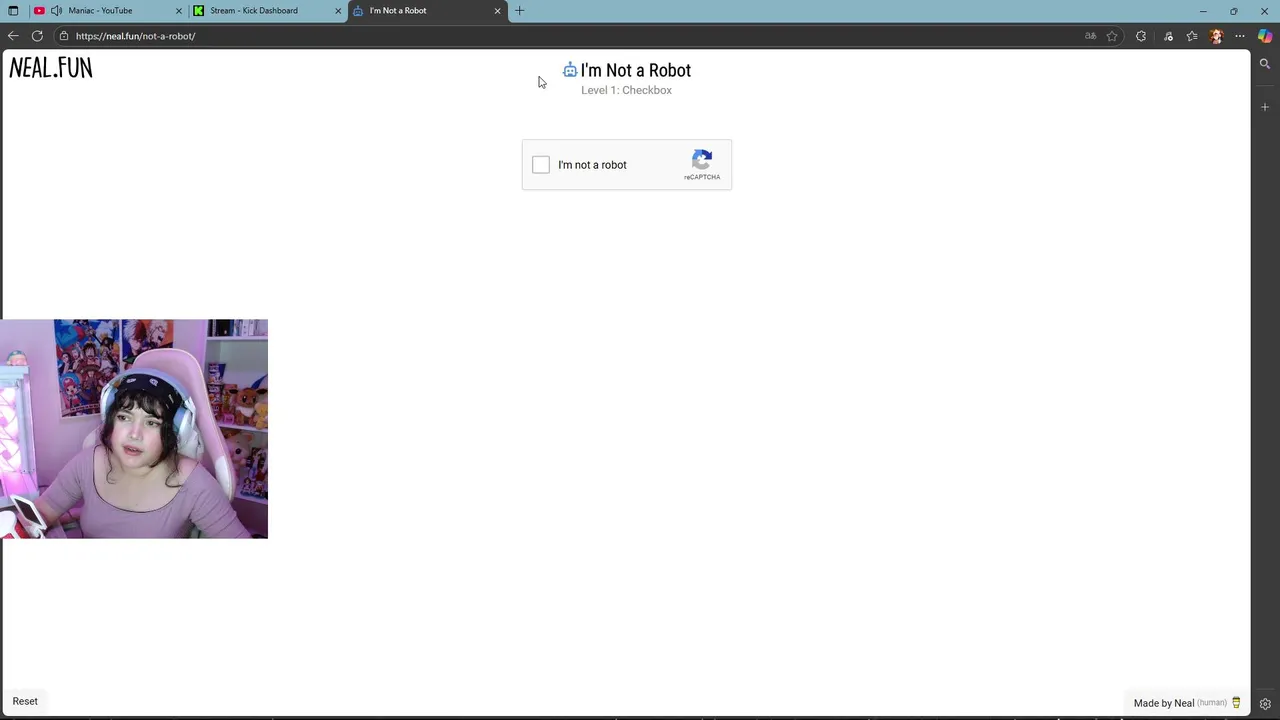
Task: Close the I'm Not a Robot tab
Action: [x=497, y=11]
